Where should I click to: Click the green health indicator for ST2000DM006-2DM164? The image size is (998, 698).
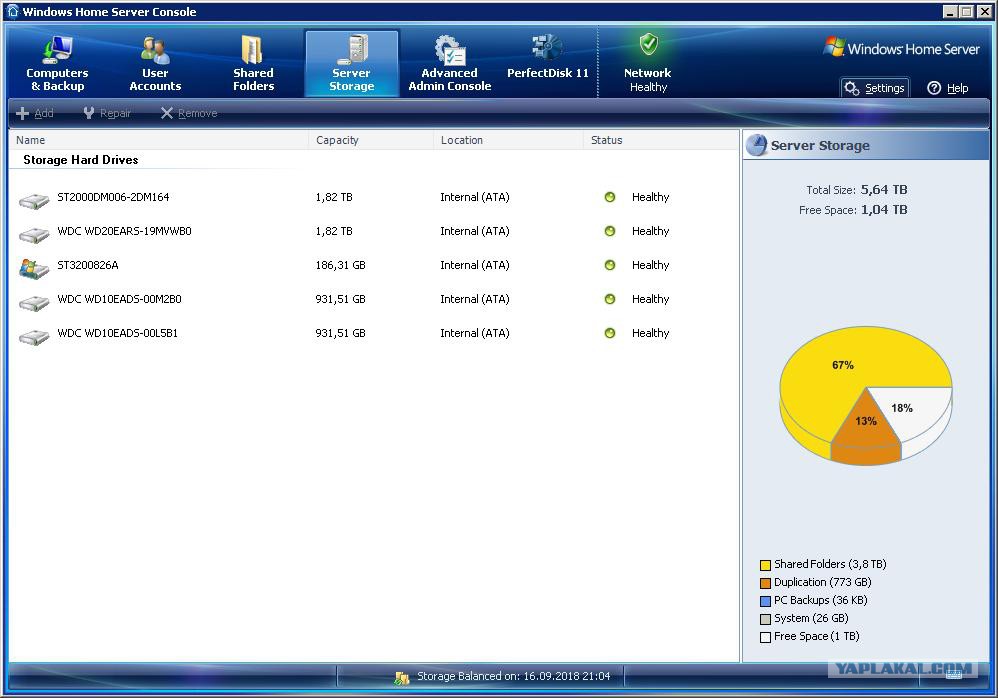610,197
